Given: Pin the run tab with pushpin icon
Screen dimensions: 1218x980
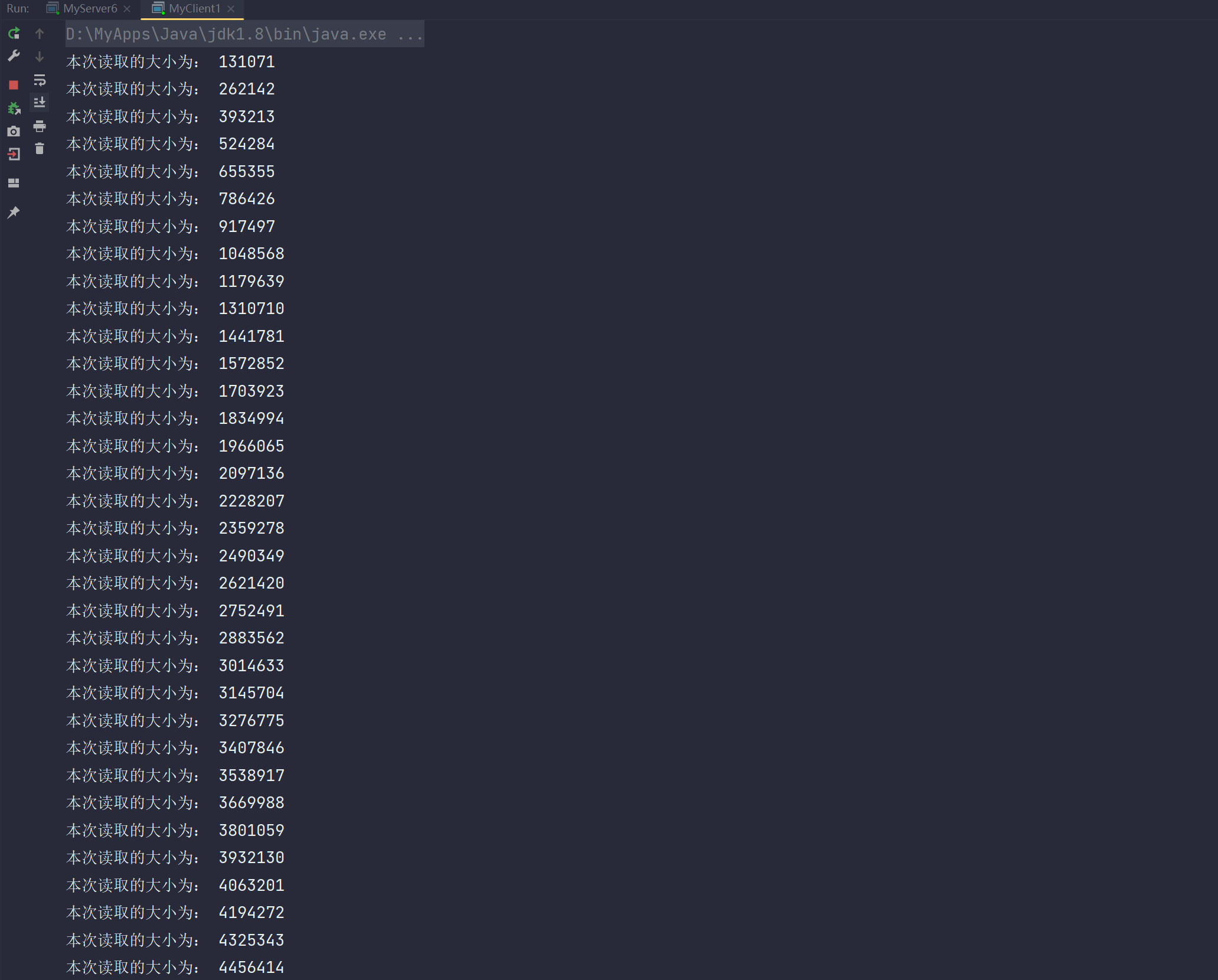Looking at the screenshot, I should pyautogui.click(x=14, y=212).
